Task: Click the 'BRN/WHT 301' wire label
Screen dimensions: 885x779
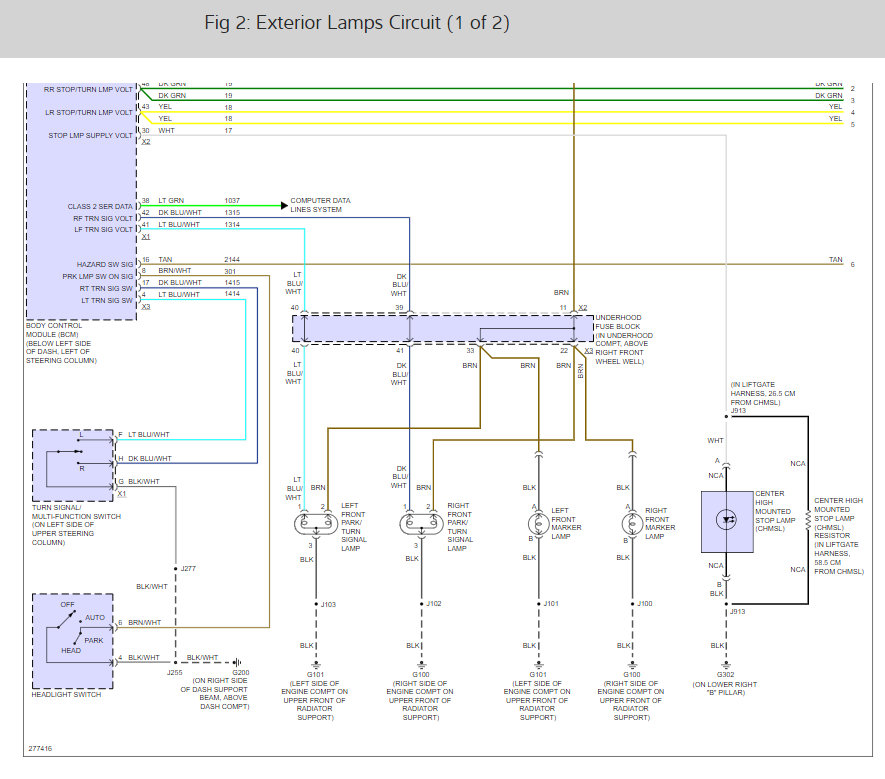Action: pyautogui.click(x=197, y=271)
